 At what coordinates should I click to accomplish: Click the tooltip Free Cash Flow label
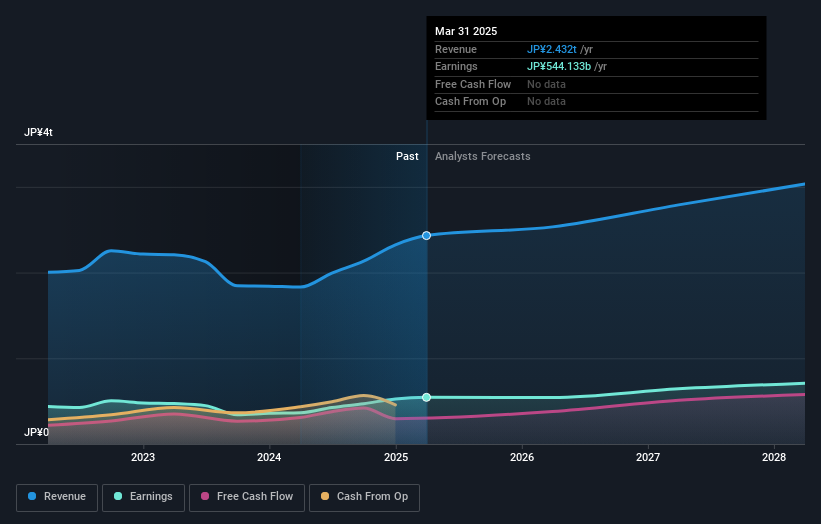click(473, 84)
